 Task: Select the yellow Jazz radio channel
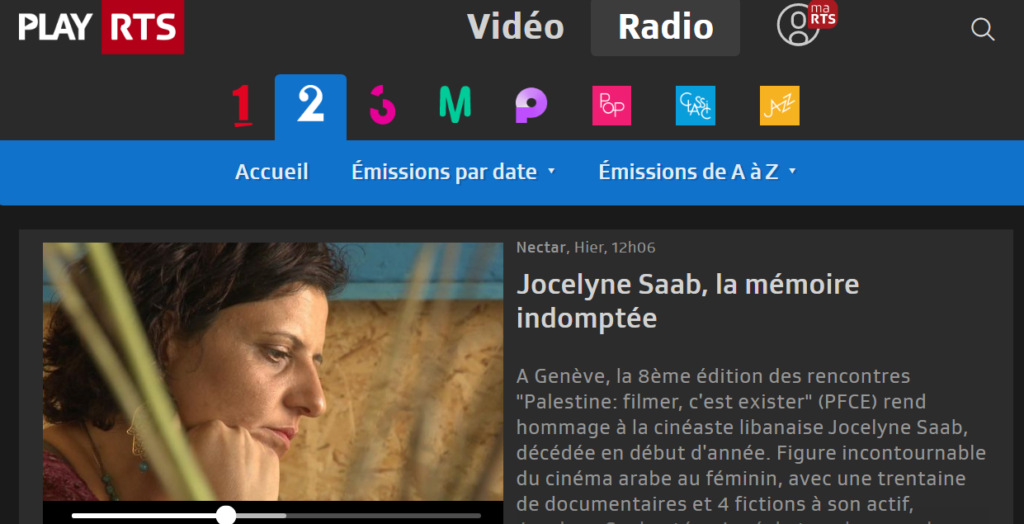pos(779,105)
